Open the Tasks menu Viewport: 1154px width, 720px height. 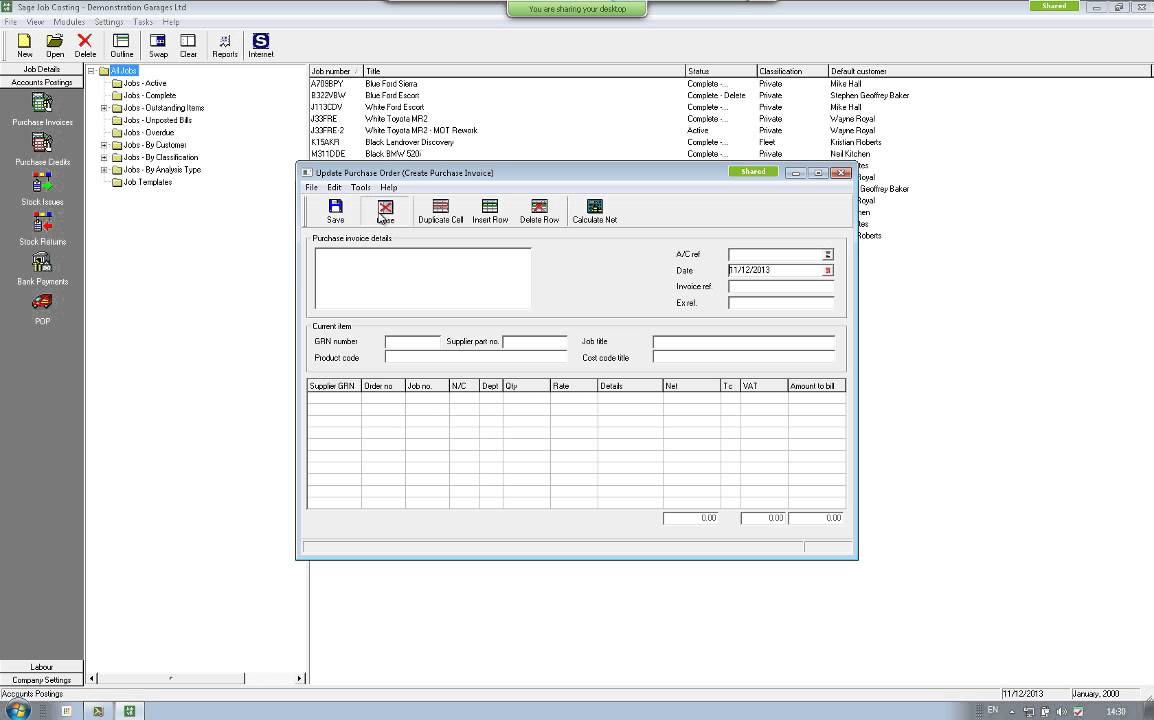(x=143, y=22)
